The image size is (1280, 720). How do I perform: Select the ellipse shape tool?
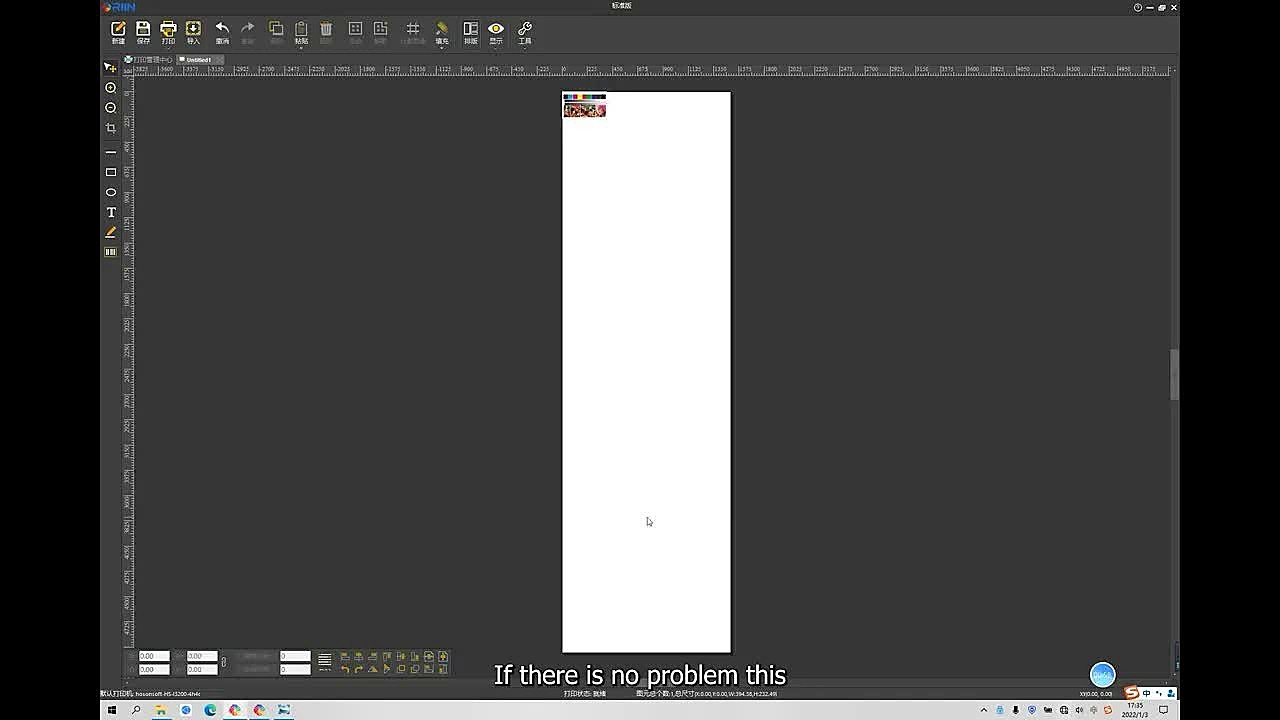(111, 192)
